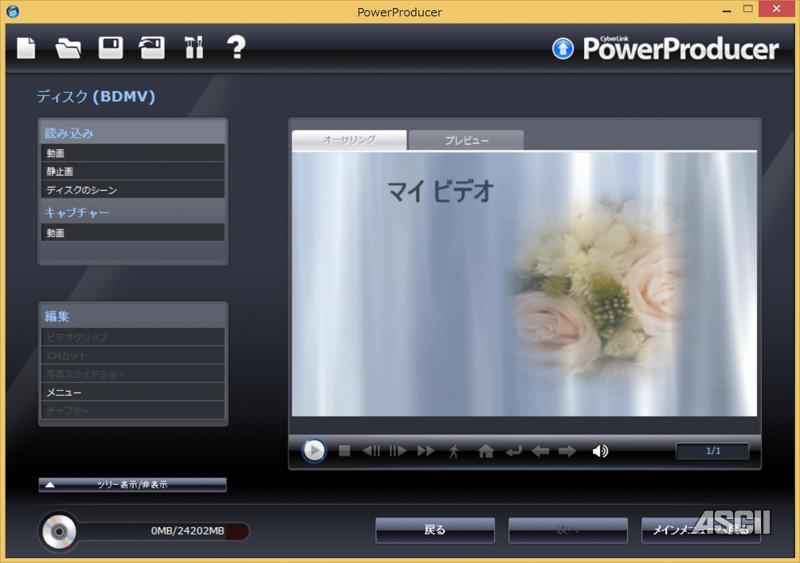The image size is (800, 563).
Task: Select 静止画 under 読み込み
Action: pyautogui.click(x=133, y=172)
